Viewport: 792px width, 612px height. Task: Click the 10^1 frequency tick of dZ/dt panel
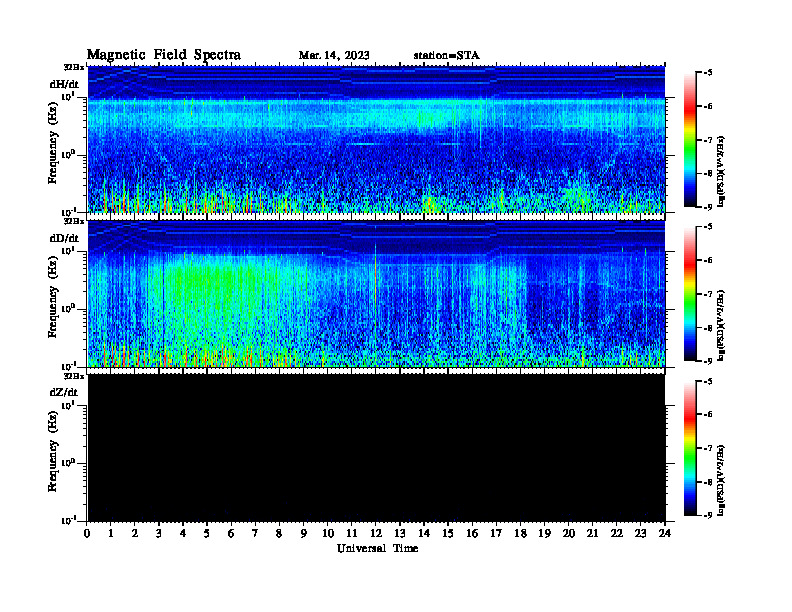pos(68,405)
